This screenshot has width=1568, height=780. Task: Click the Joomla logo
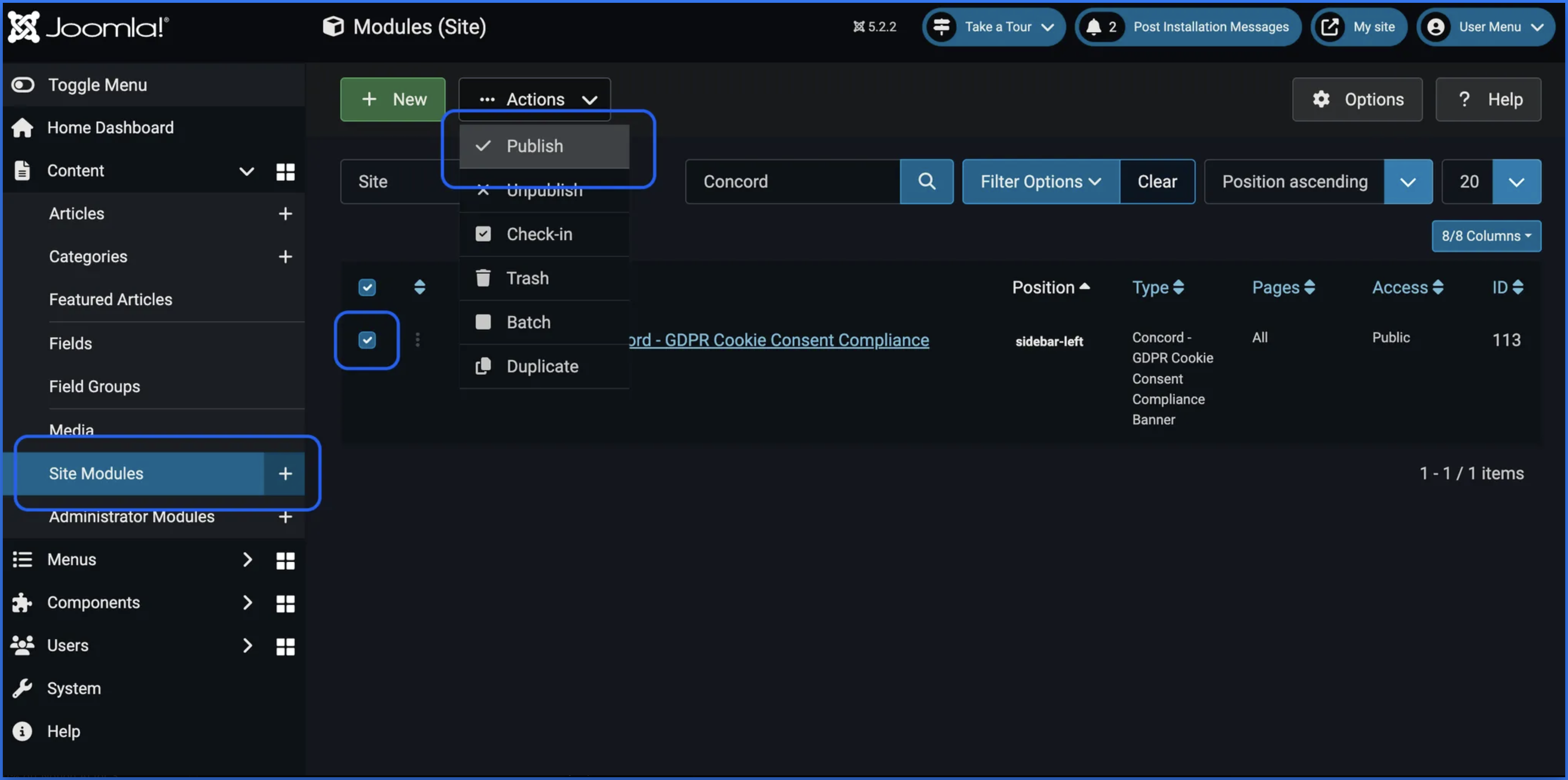pos(89,27)
